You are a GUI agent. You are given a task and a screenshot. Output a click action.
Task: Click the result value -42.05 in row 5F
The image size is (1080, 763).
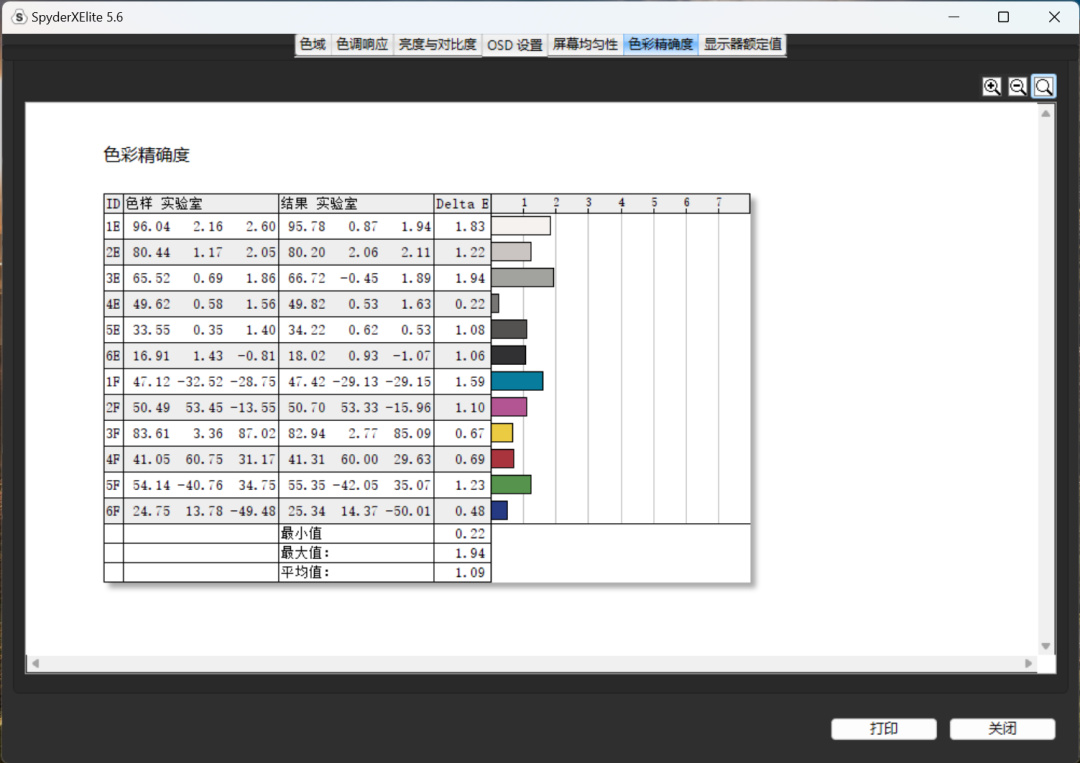(x=355, y=485)
